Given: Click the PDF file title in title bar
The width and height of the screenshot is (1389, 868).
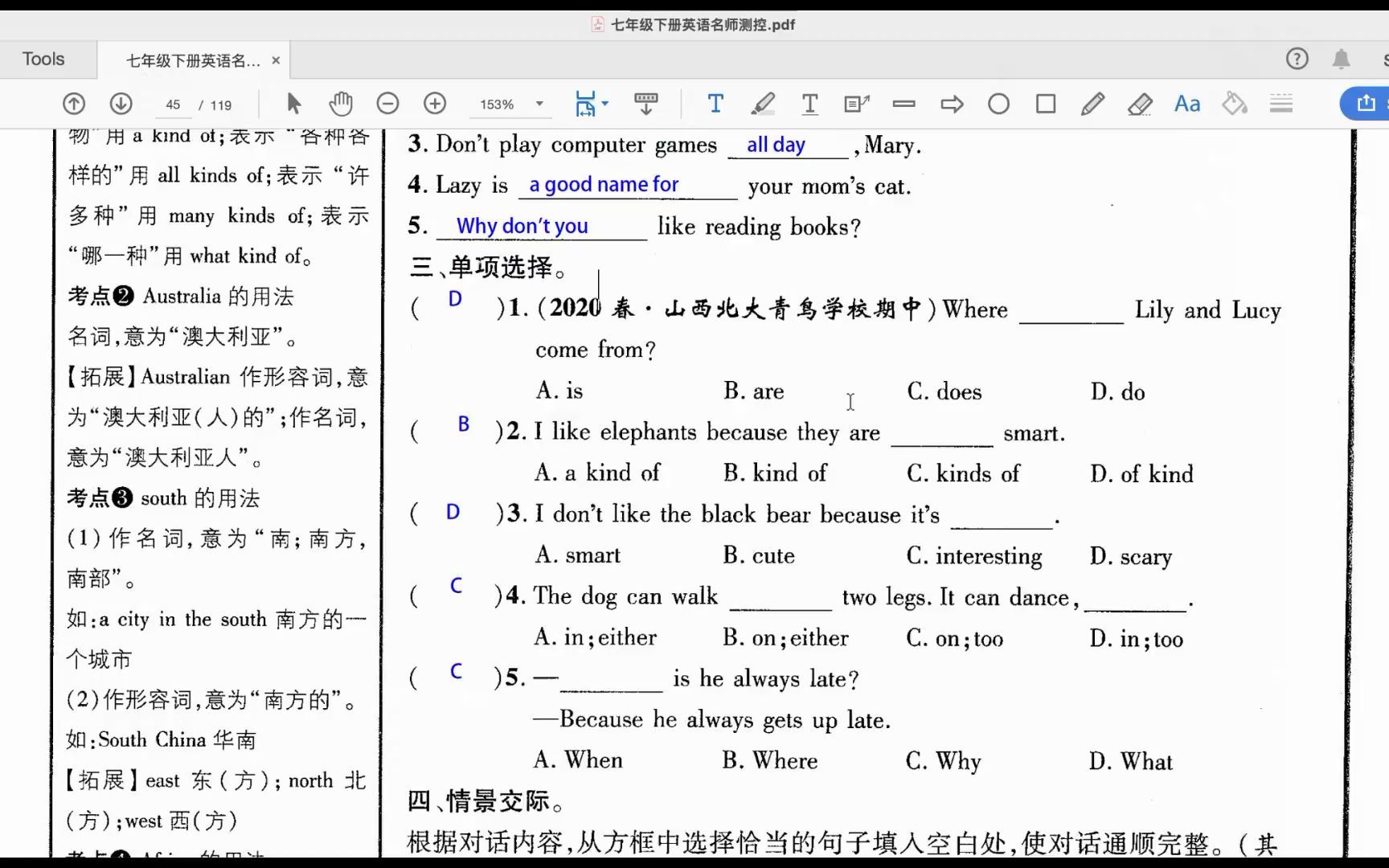Looking at the screenshot, I should [703, 25].
